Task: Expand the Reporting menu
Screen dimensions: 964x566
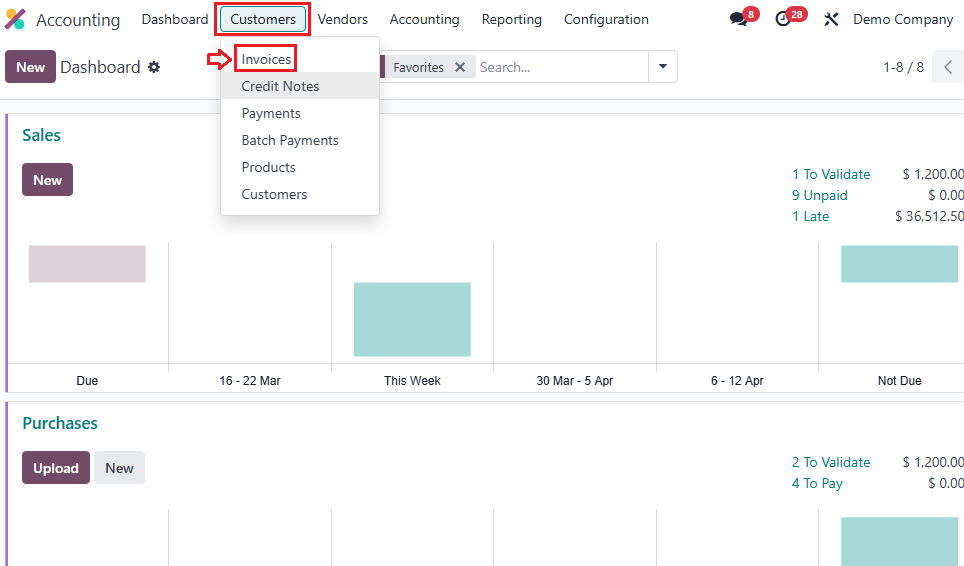Action: click(511, 19)
